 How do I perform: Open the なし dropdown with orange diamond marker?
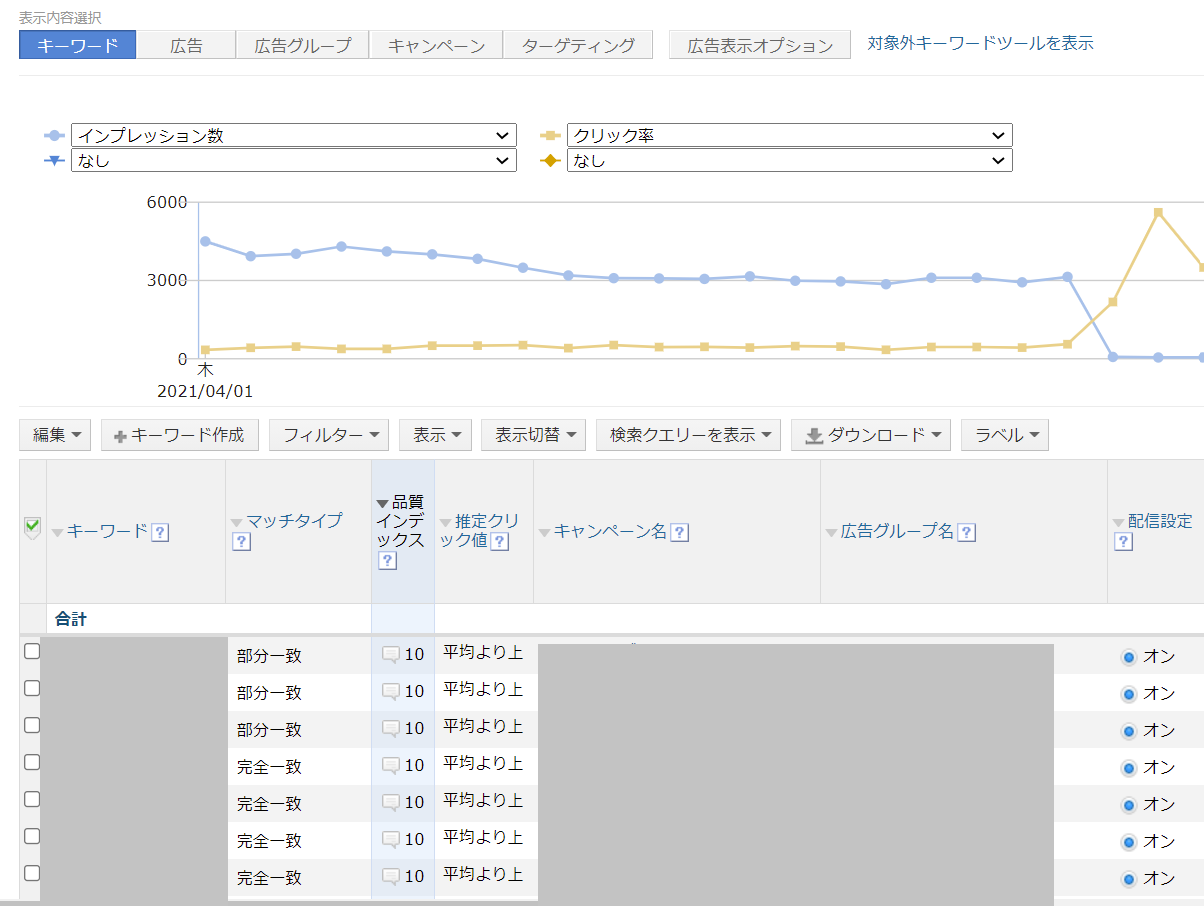790,160
